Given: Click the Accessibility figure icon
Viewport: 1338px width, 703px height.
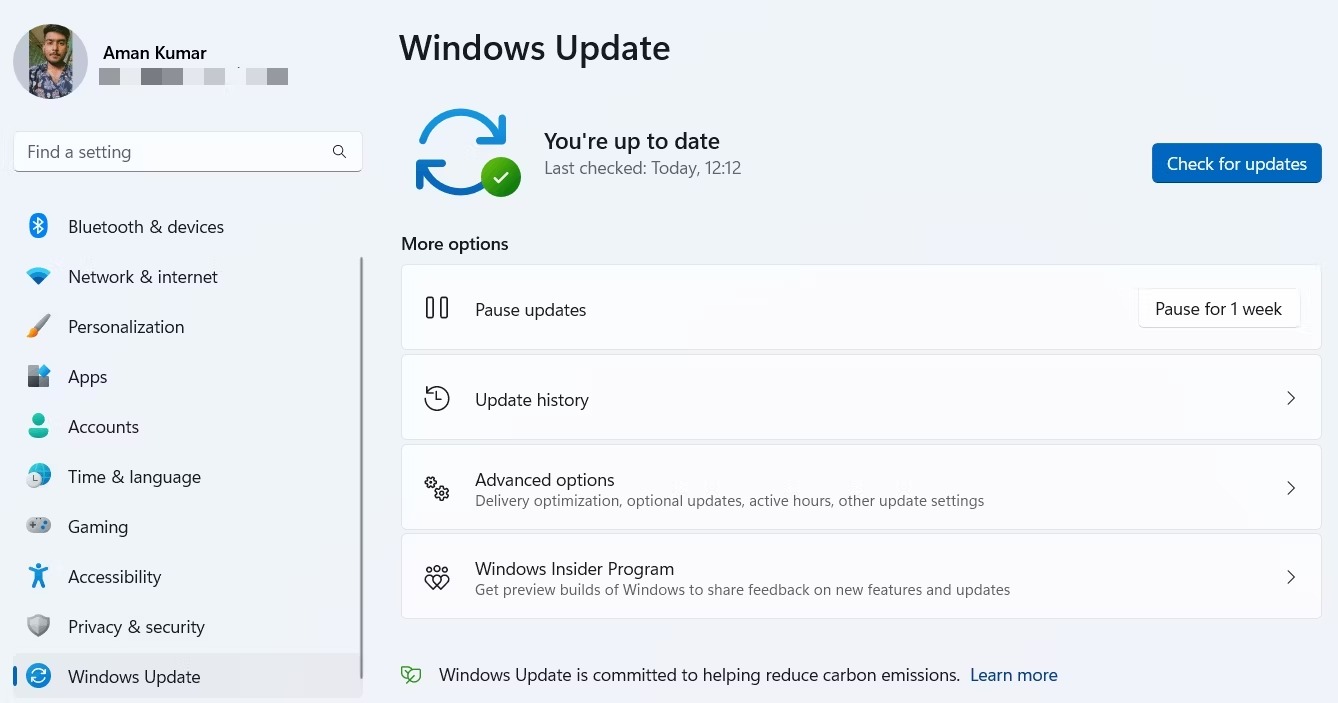Looking at the screenshot, I should (x=38, y=576).
